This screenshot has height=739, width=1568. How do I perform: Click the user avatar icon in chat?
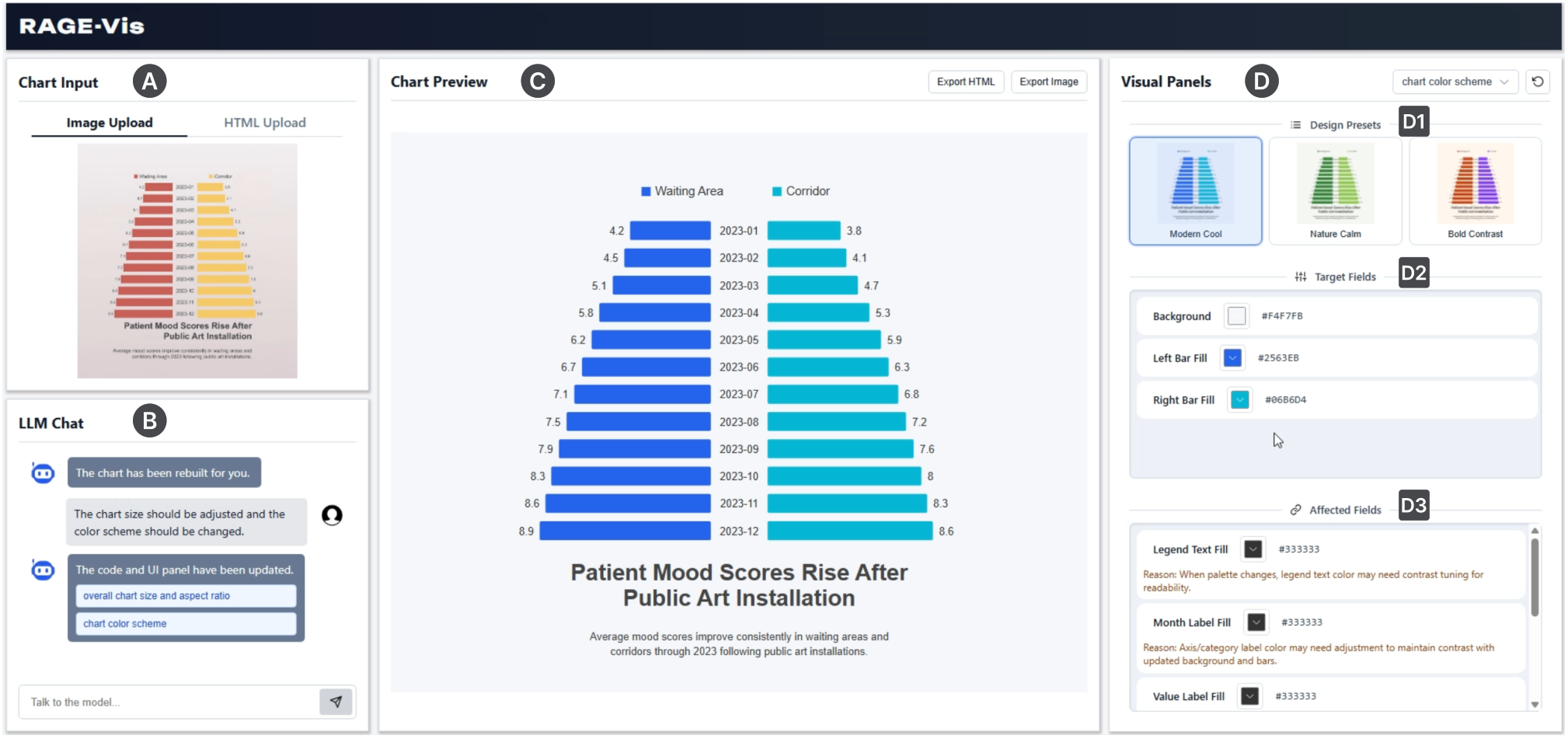tap(332, 515)
